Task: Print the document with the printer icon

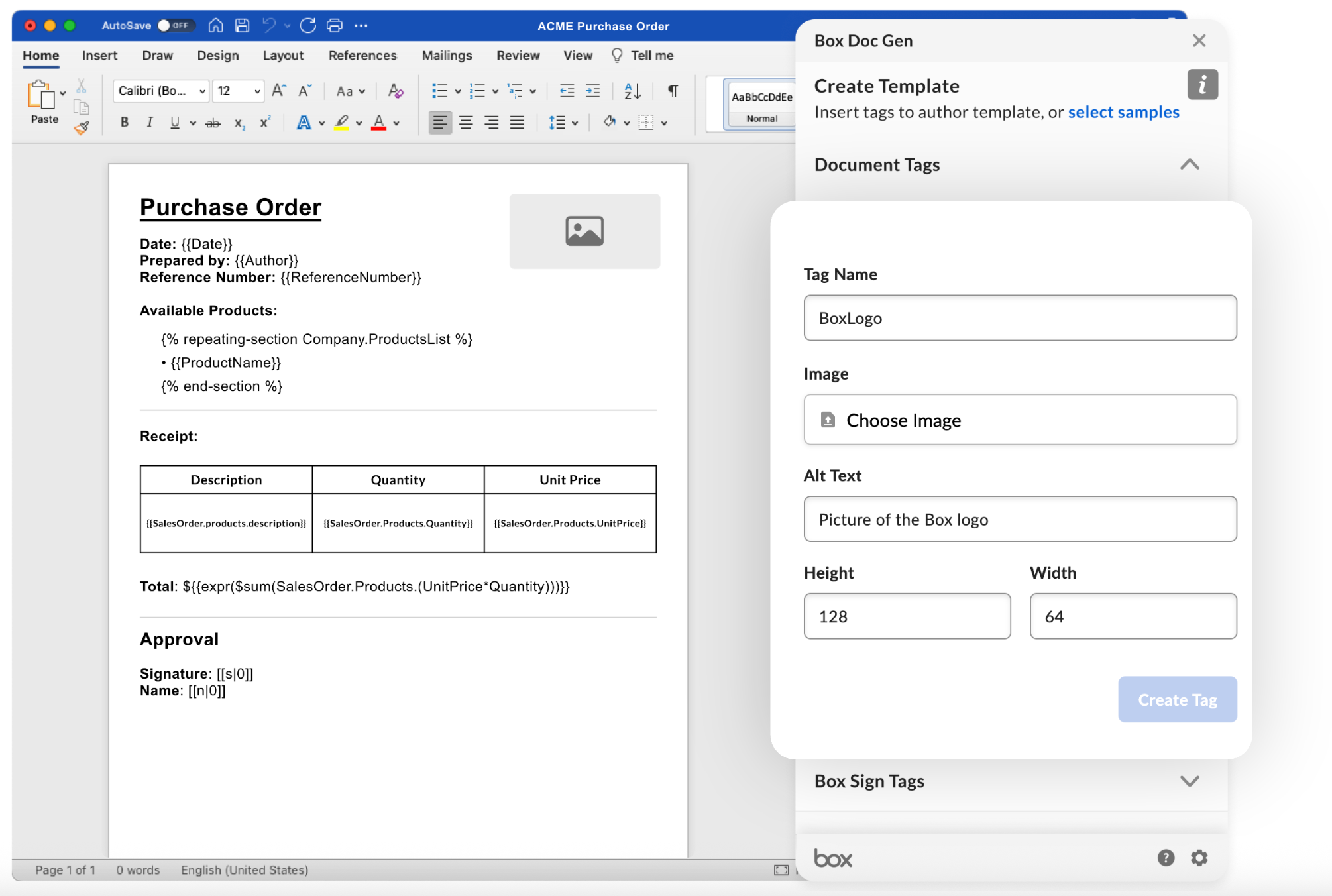Action: (x=335, y=25)
